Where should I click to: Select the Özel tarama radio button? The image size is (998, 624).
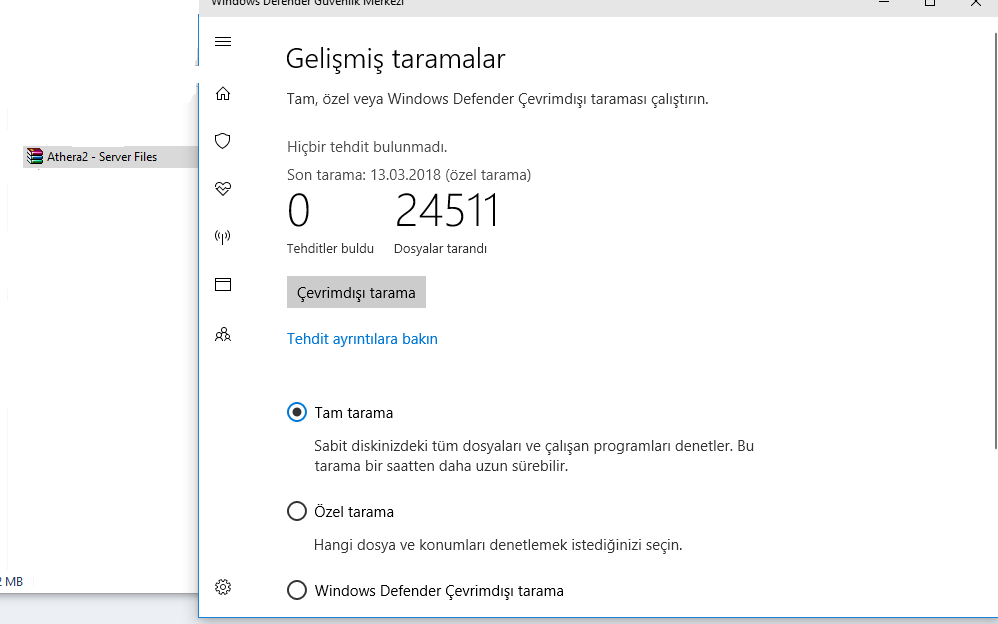(x=297, y=511)
